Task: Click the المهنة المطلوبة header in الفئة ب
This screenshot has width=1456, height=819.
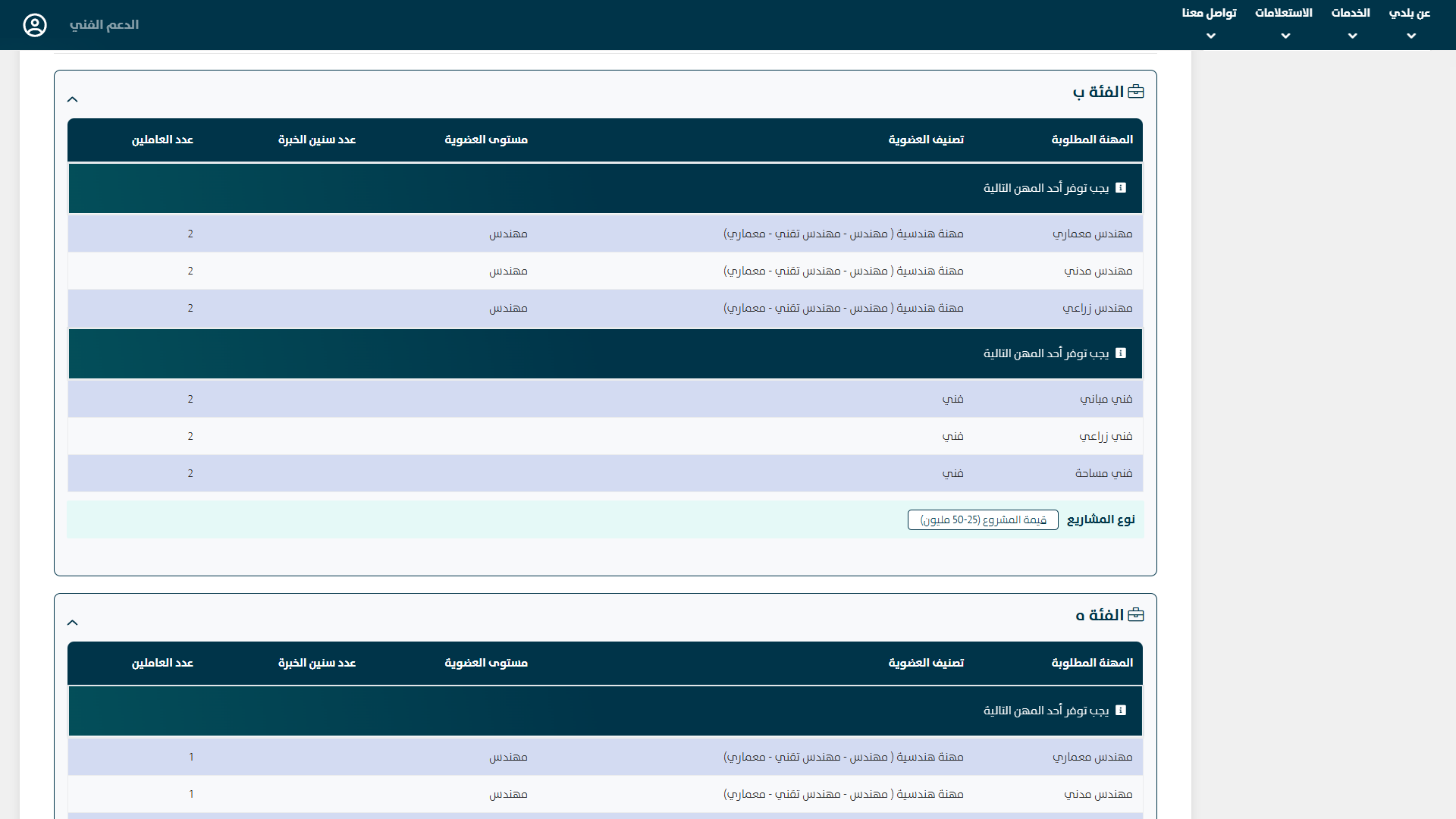Action: point(1092,140)
